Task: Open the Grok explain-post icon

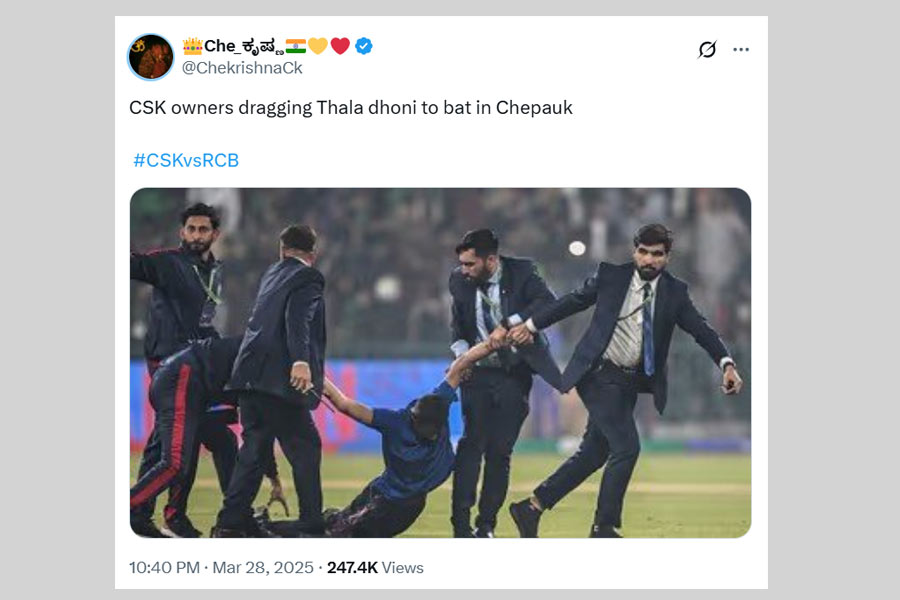Action: [707, 49]
